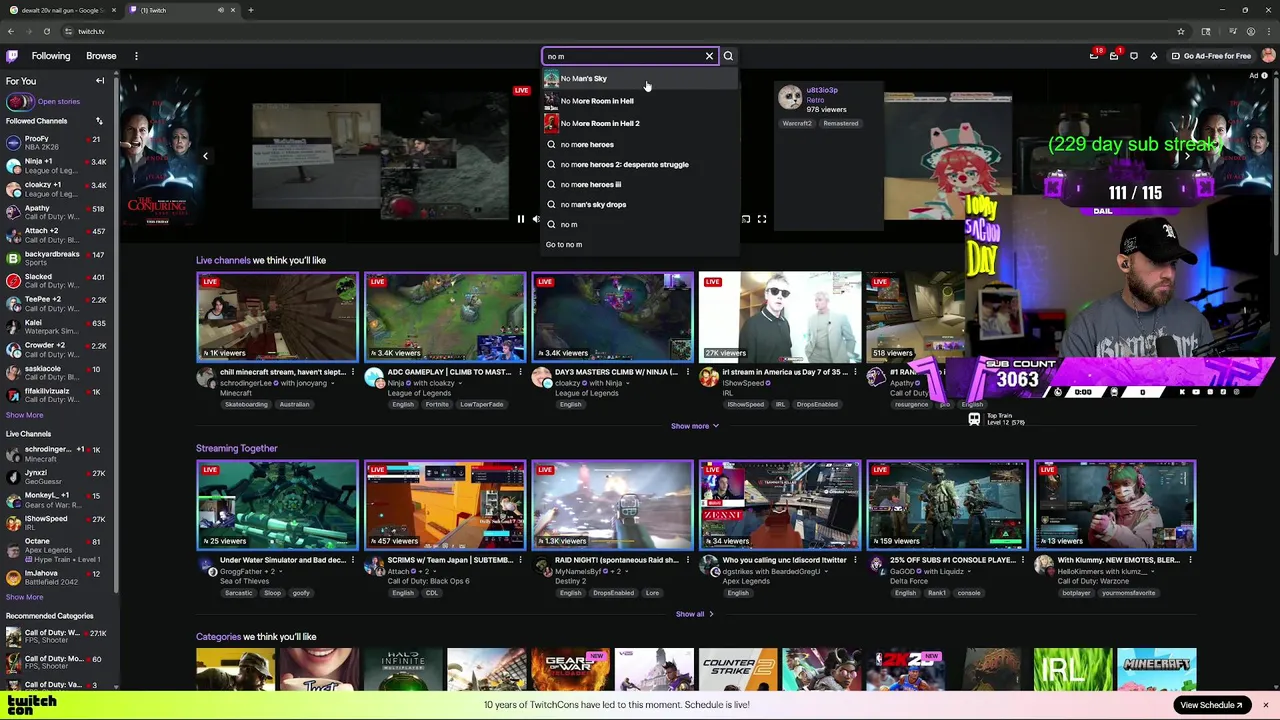The width and height of the screenshot is (1280, 720).
Task: Open ProoFy in Followed Channels
Action: [57, 143]
